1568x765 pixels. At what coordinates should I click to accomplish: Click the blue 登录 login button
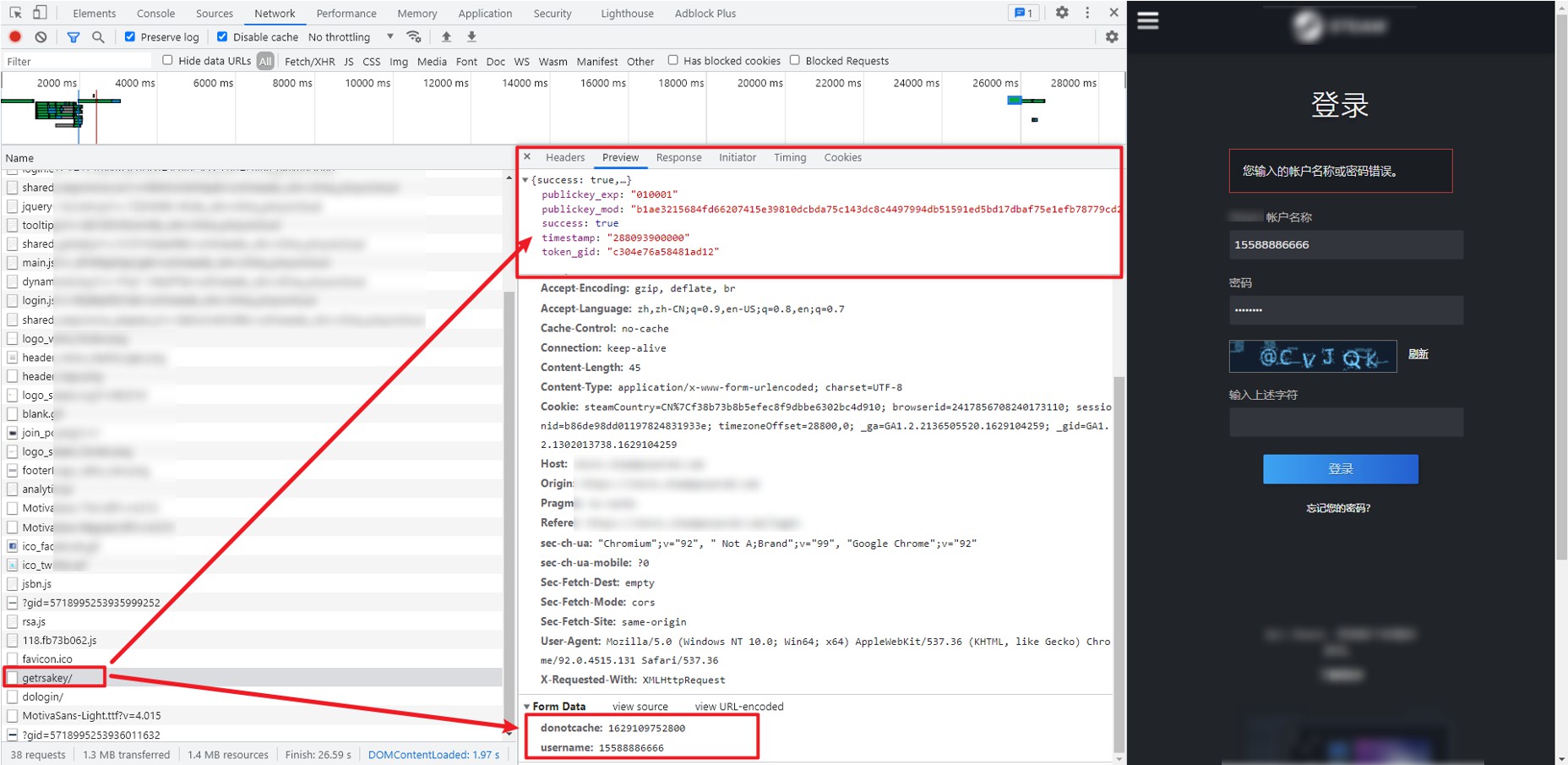click(1340, 469)
